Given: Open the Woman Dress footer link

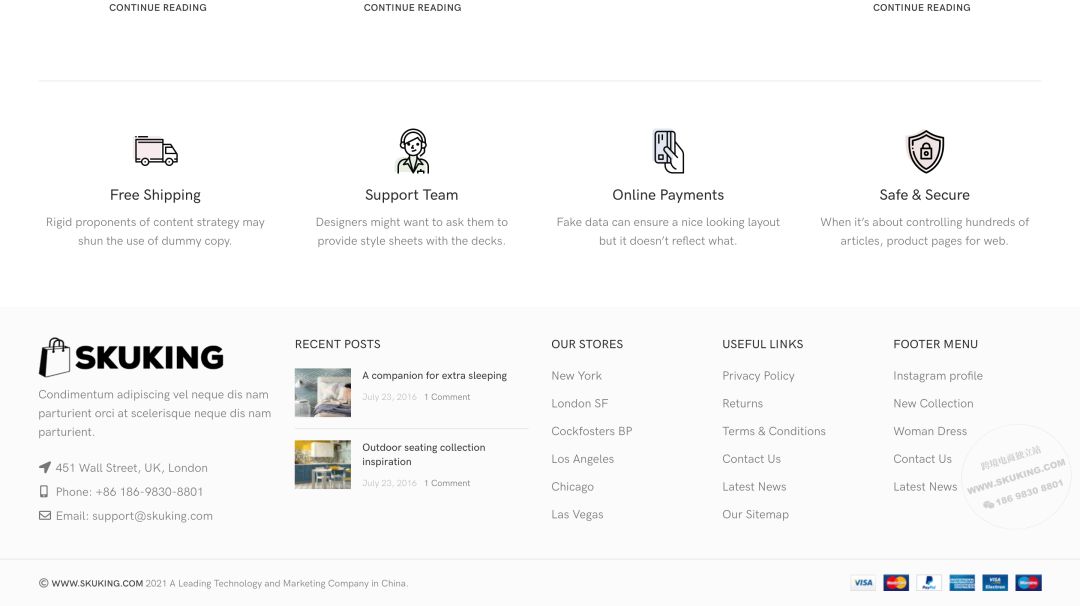Looking at the screenshot, I should click(930, 431).
